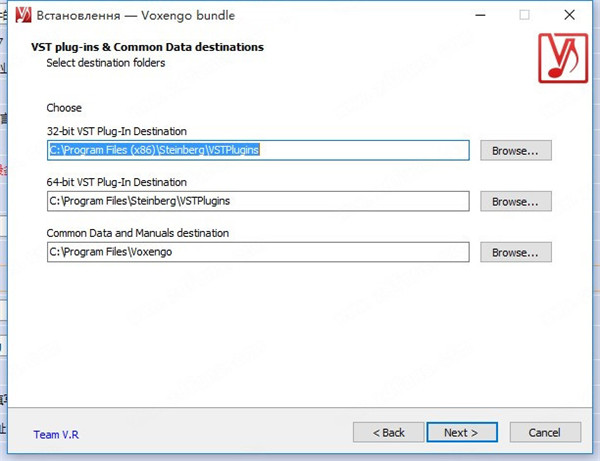Click the 'Common Data and Manuals destination' label

coord(137,233)
